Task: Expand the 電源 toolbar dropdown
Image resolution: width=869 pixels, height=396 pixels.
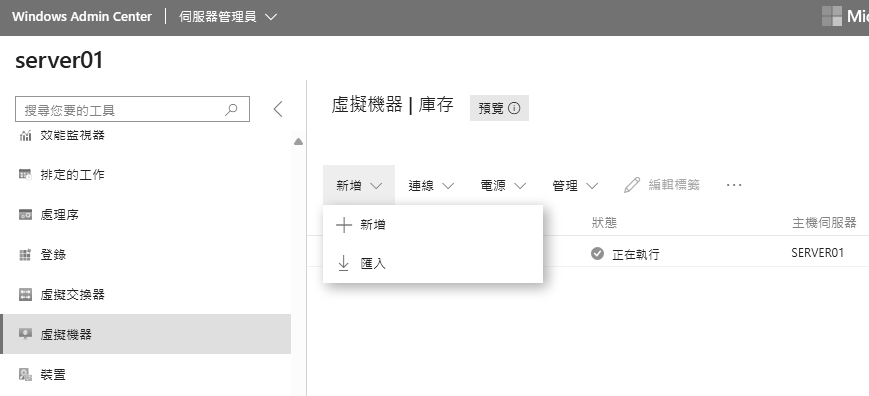Action: tap(503, 186)
